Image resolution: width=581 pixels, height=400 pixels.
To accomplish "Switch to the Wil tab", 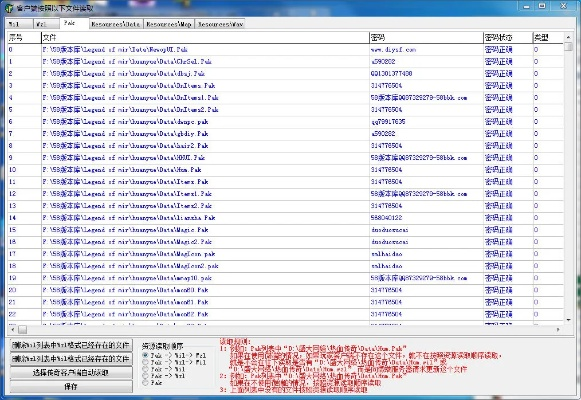I will (x=19, y=24).
